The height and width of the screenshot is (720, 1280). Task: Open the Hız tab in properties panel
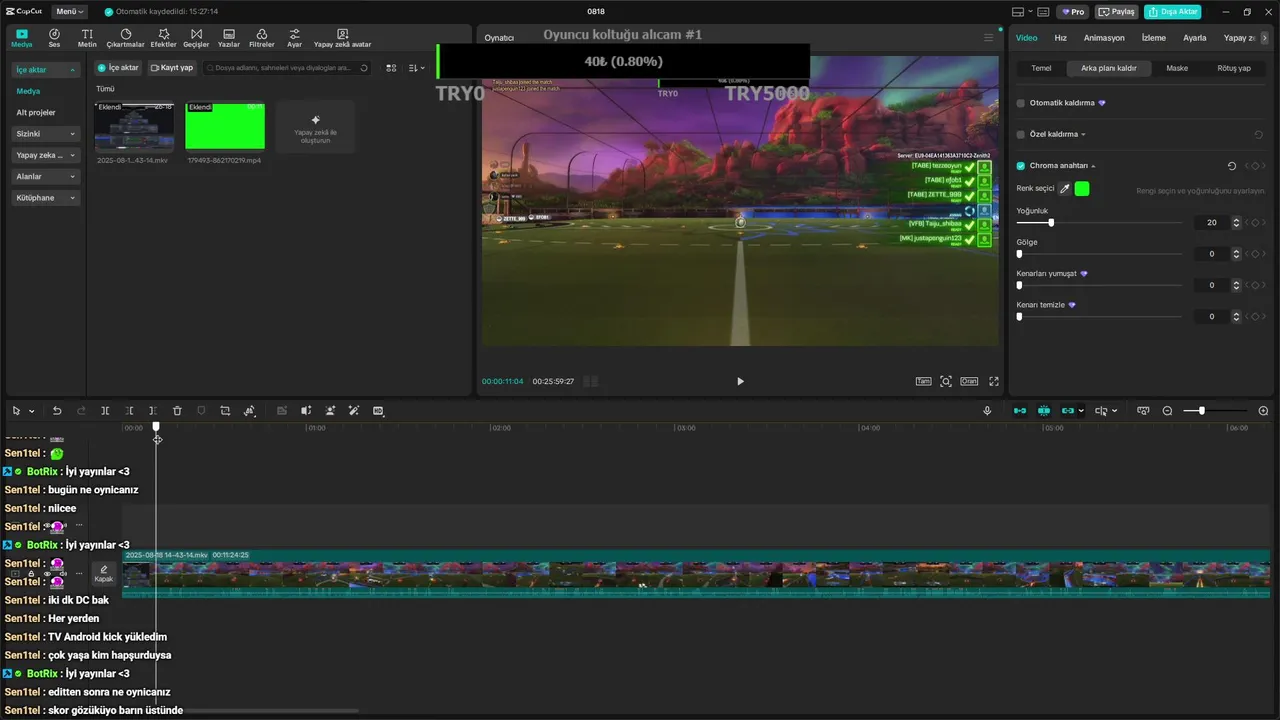(1061, 38)
